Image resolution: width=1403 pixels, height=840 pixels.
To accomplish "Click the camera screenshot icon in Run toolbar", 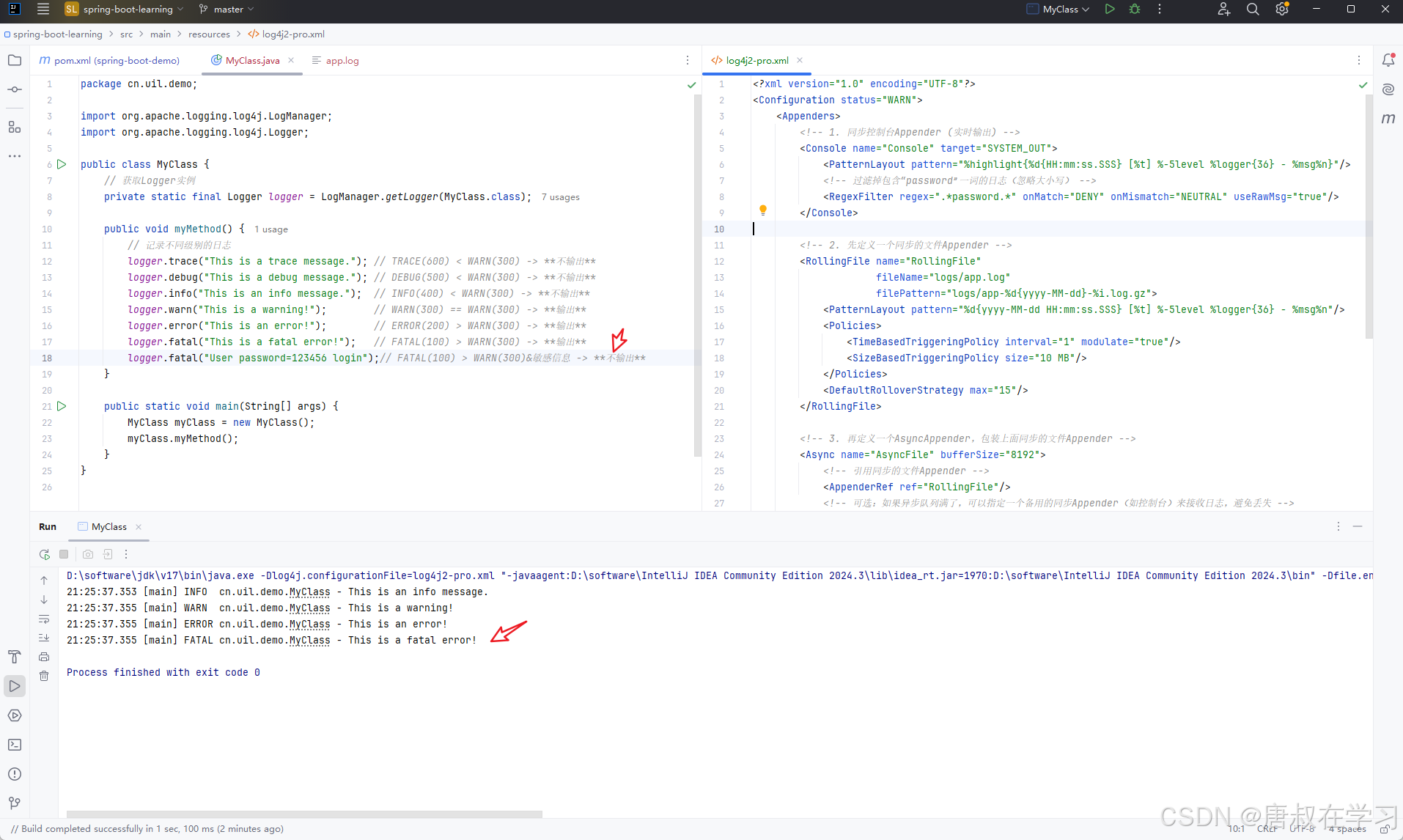I will tap(88, 554).
